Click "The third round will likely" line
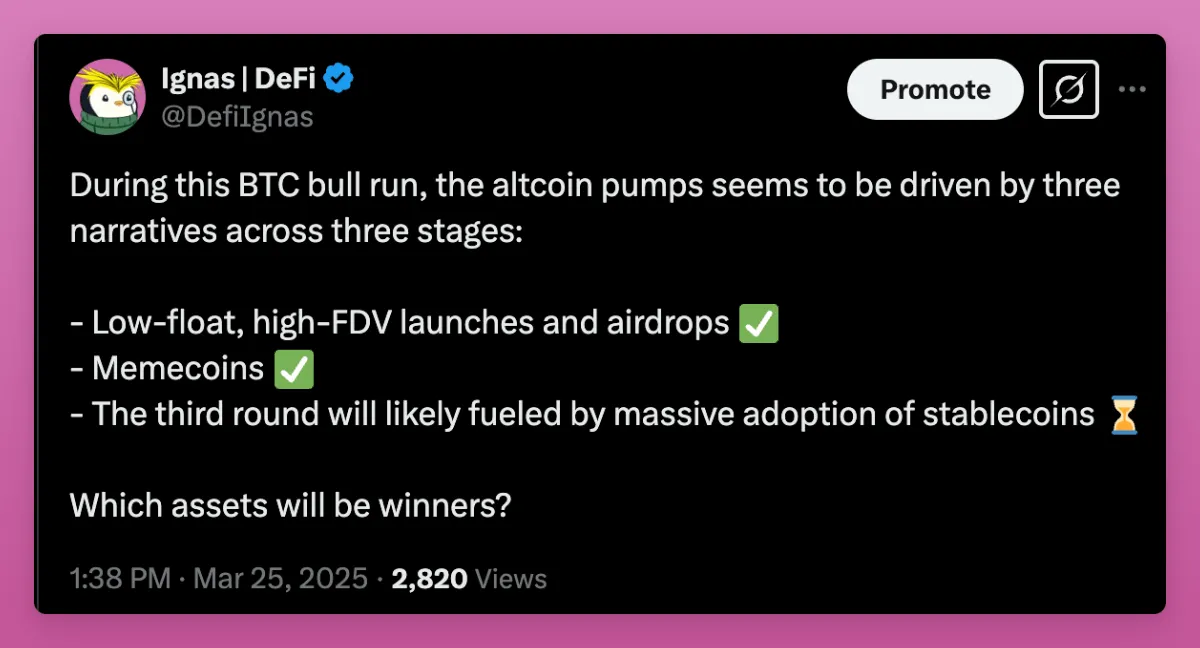The width and height of the screenshot is (1200, 648). (x=582, y=414)
